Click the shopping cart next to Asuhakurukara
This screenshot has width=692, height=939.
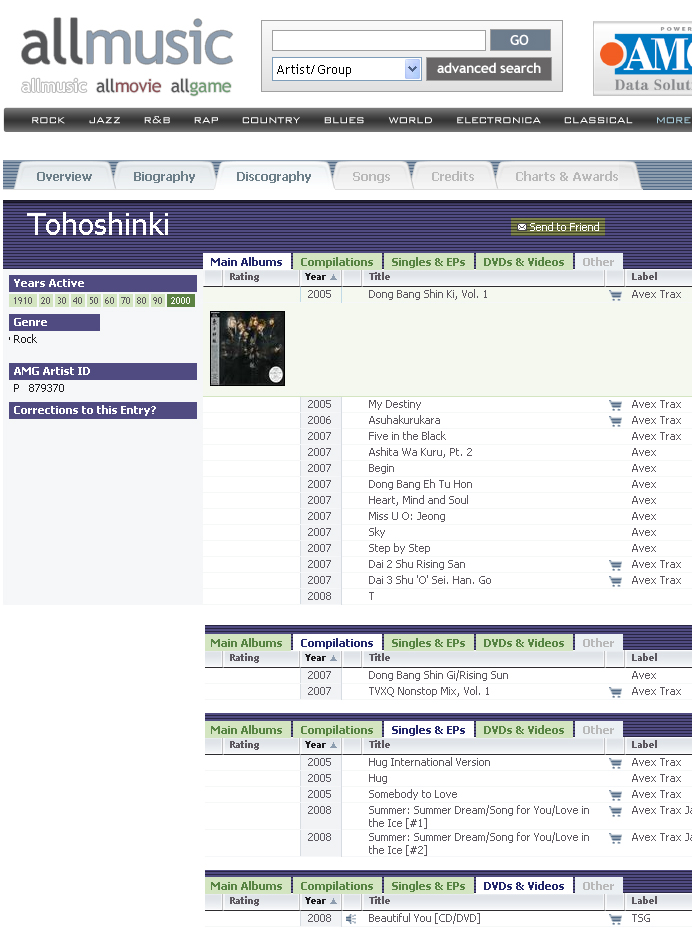(x=615, y=421)
